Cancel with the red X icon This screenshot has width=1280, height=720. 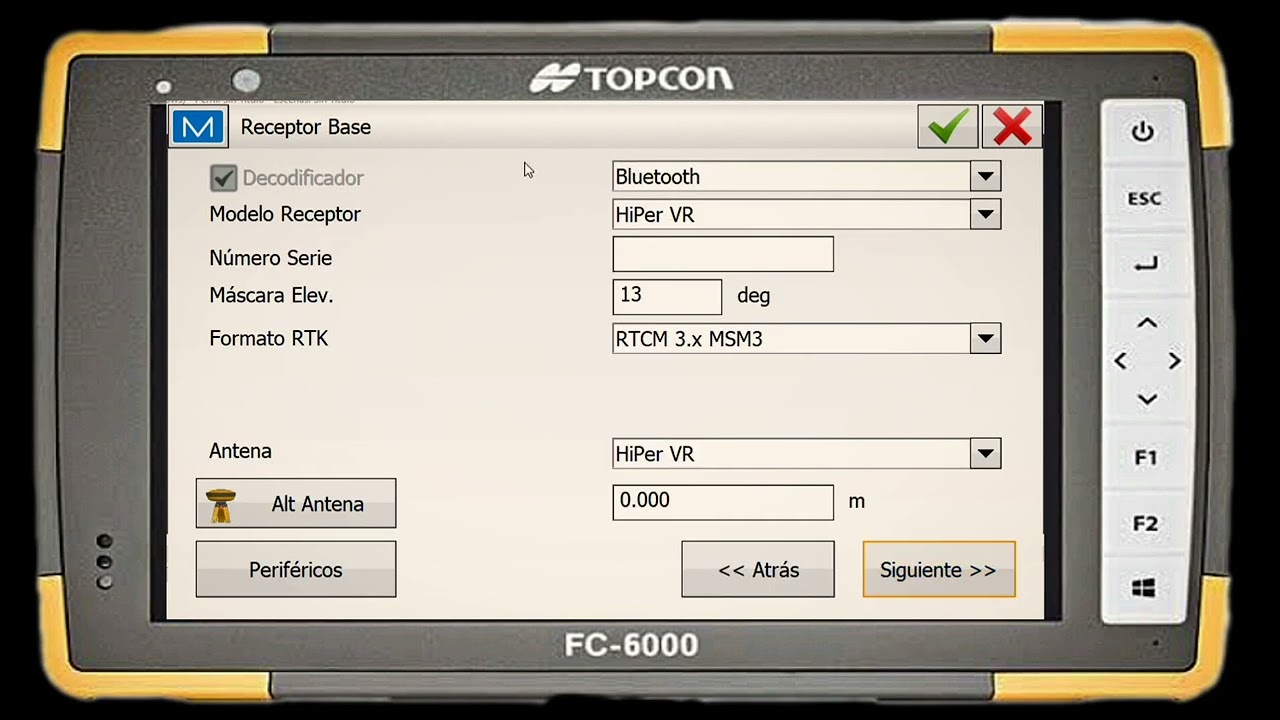[1012, 126]
